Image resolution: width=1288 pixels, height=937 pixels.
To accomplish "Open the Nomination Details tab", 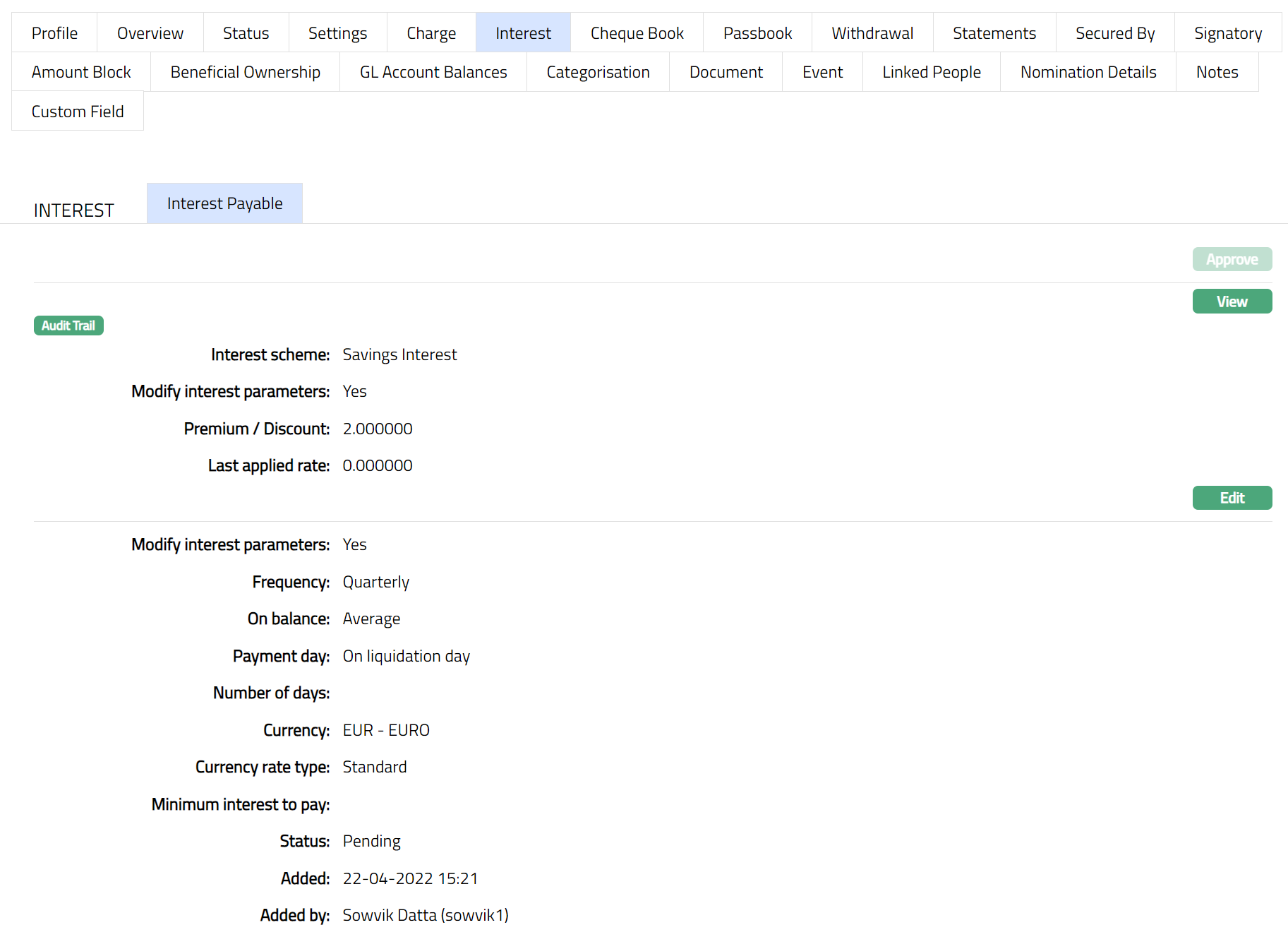I will coord(1088,72).
